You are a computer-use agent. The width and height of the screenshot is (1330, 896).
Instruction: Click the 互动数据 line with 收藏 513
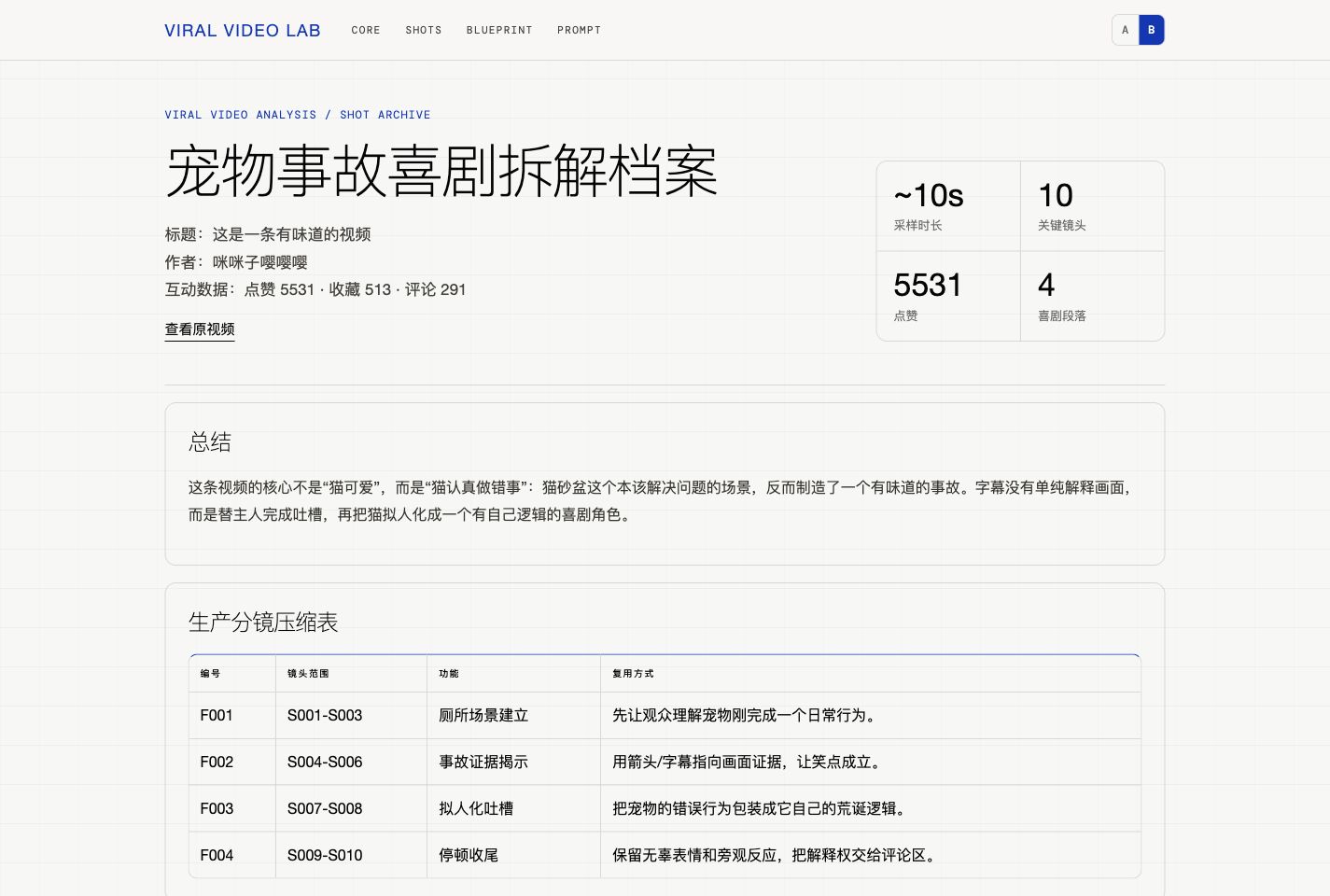tap(315, 289)
